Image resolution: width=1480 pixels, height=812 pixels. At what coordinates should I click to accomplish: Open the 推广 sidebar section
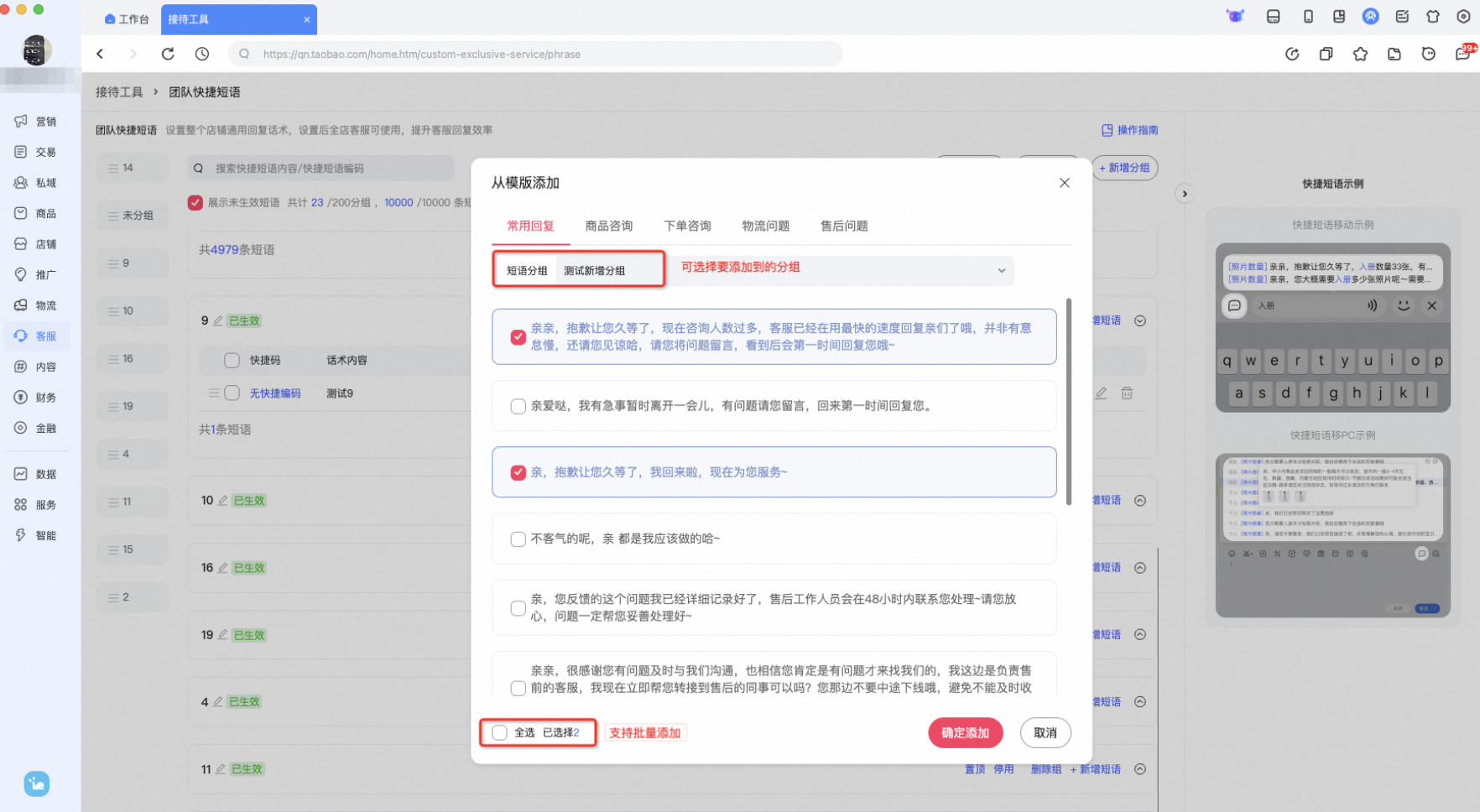coord(35,274)
